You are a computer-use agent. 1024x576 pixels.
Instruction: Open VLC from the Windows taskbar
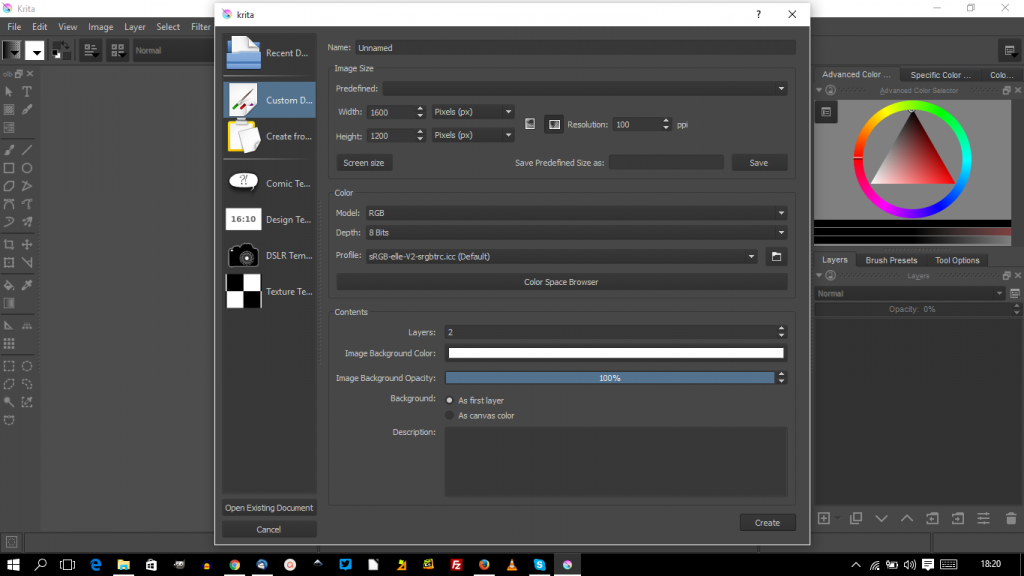coord(511,565)
